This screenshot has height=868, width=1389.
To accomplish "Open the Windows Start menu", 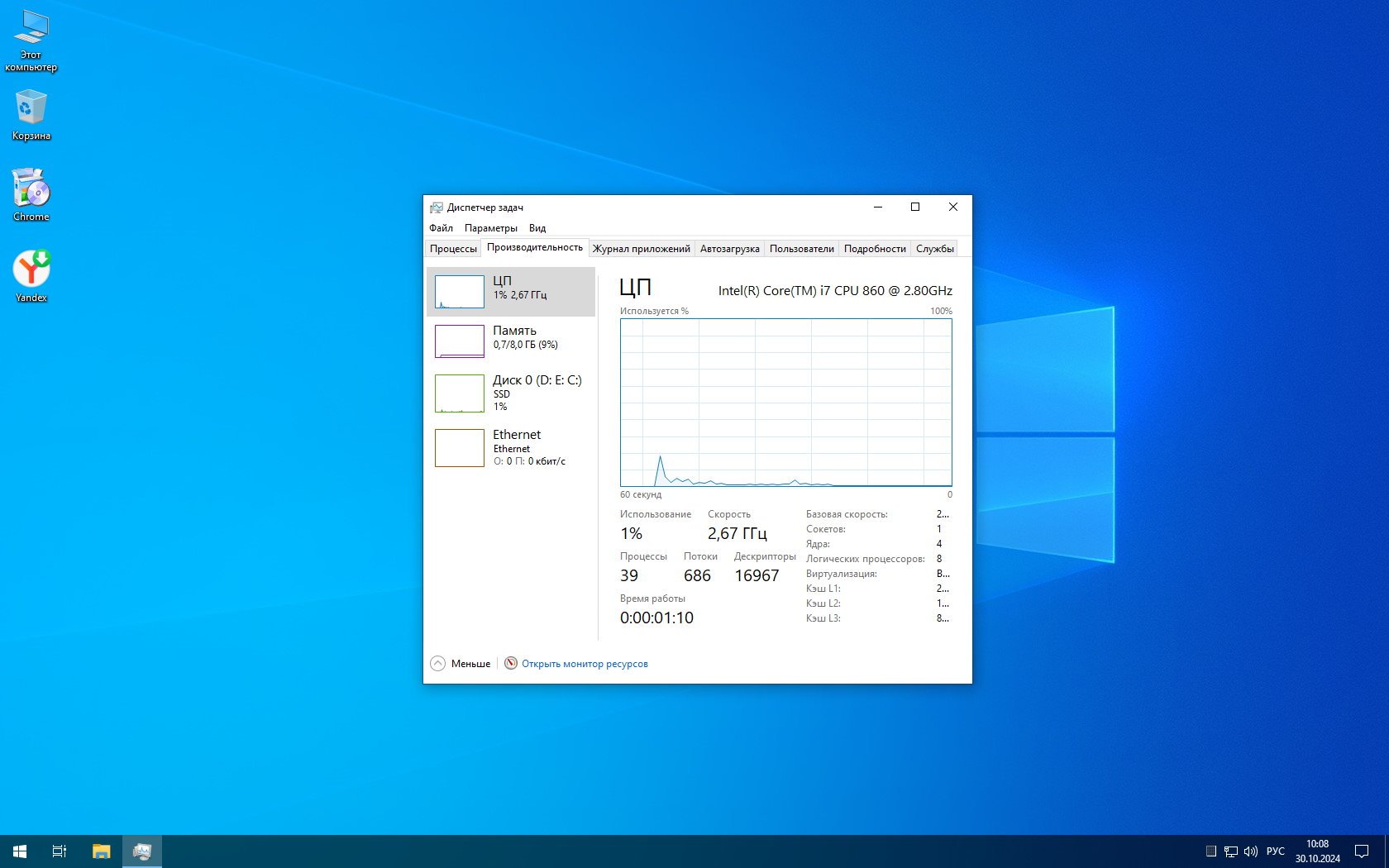I will point(20,851).
